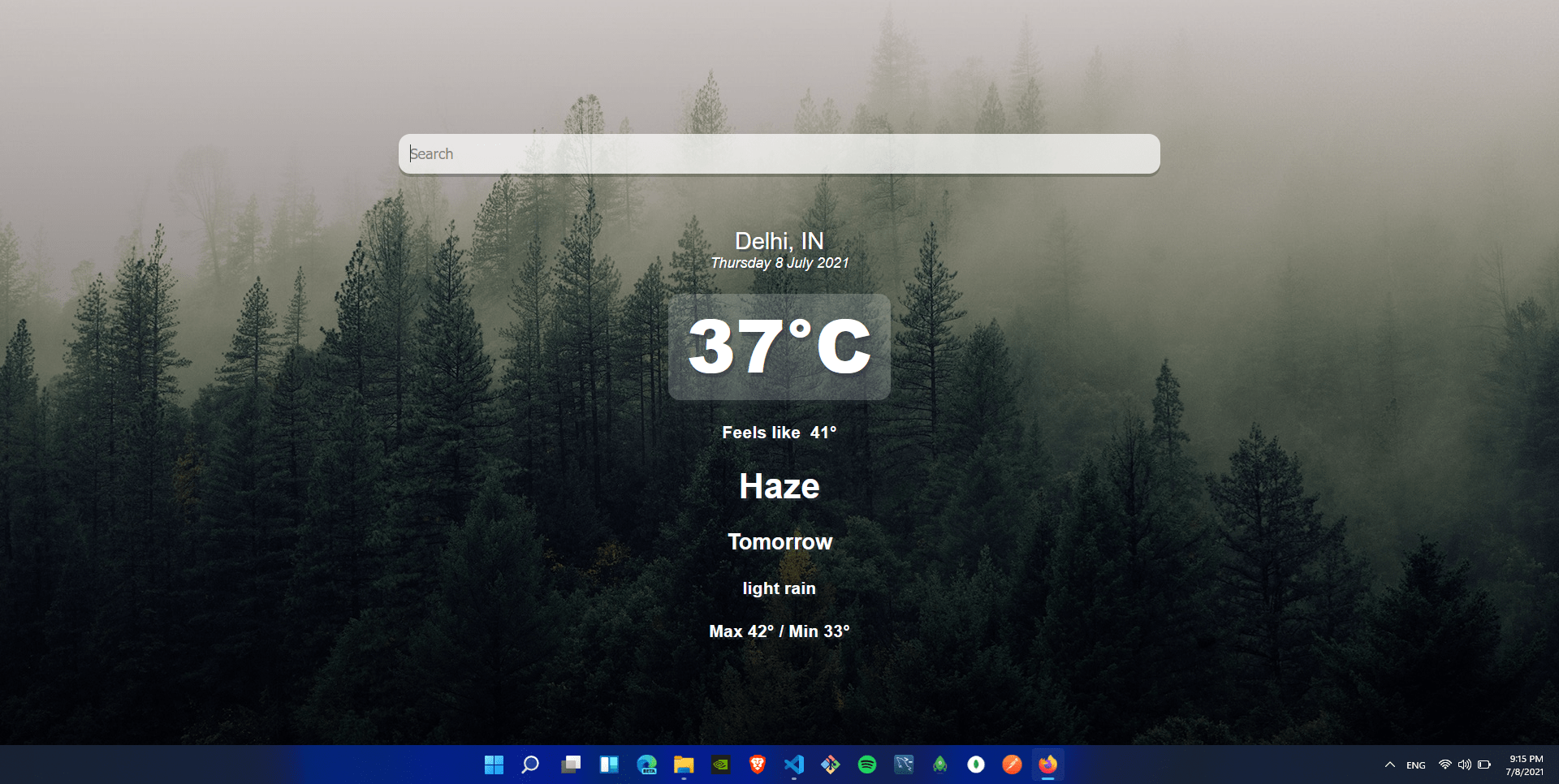Screen dimensions: 1559x784
Task: Open the volume control
Action: pyautogui.click(x=1465, y=765)
